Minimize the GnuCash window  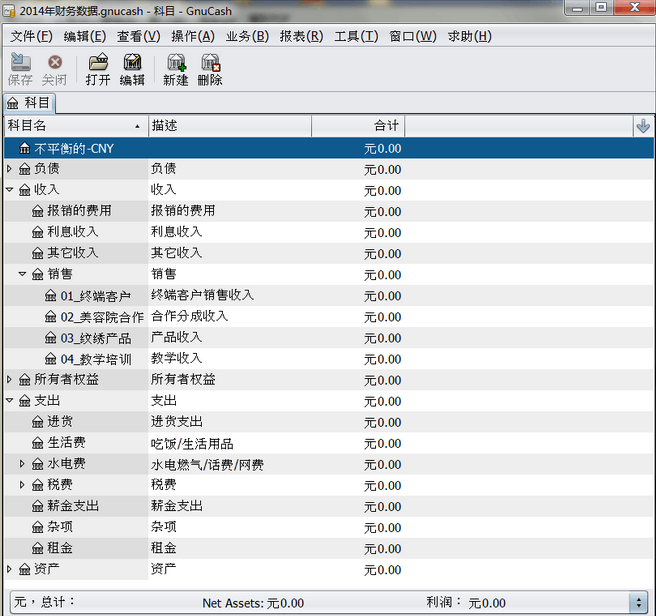point(577,8)
